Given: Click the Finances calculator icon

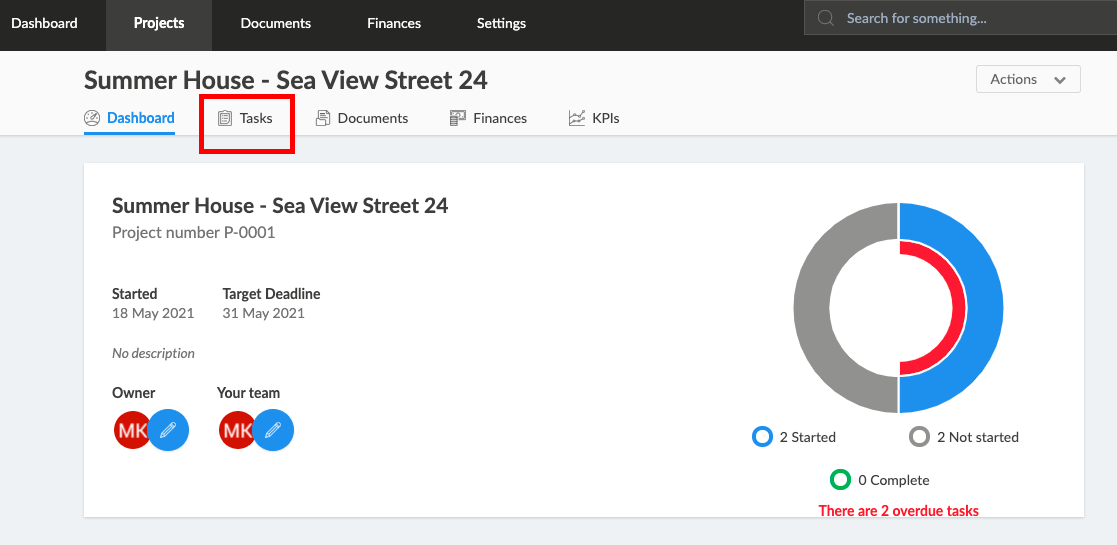Looking at the screenshot, I should pos(457,118).
